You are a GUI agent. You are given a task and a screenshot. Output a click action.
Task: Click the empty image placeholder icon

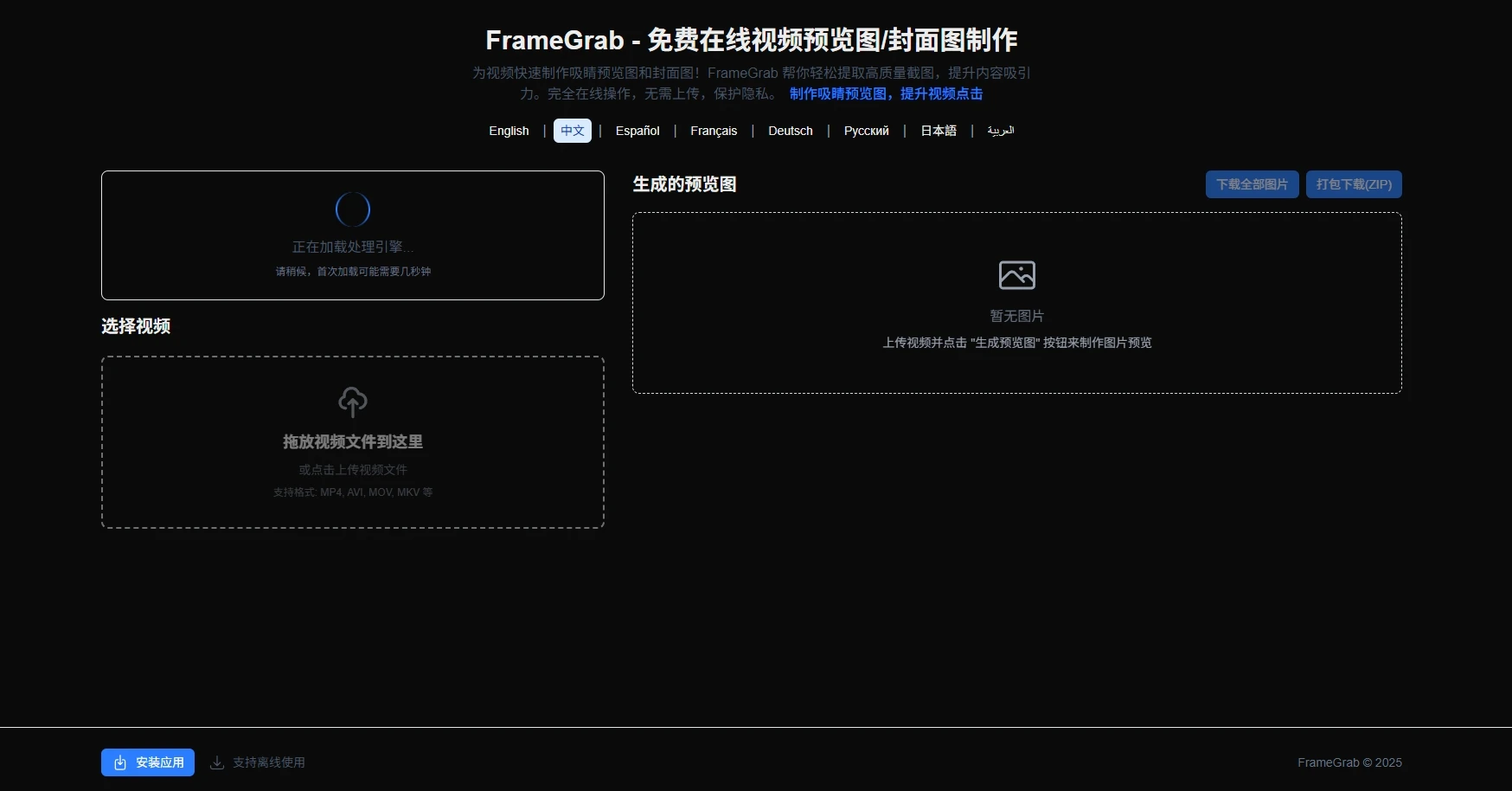pyautogui.click(x=1017, y=275)
